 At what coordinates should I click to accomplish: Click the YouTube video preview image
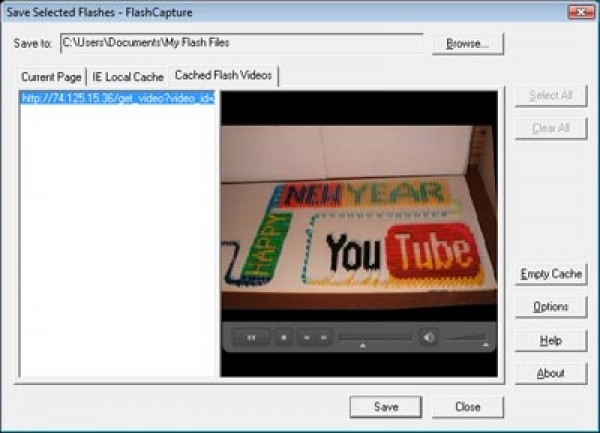tap(359, 216)
